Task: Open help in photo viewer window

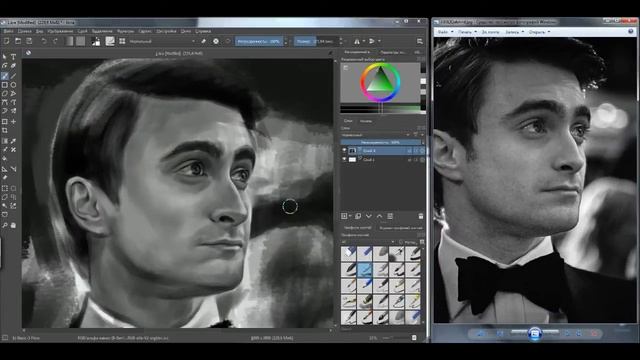Action: click(x=631, y=31)
